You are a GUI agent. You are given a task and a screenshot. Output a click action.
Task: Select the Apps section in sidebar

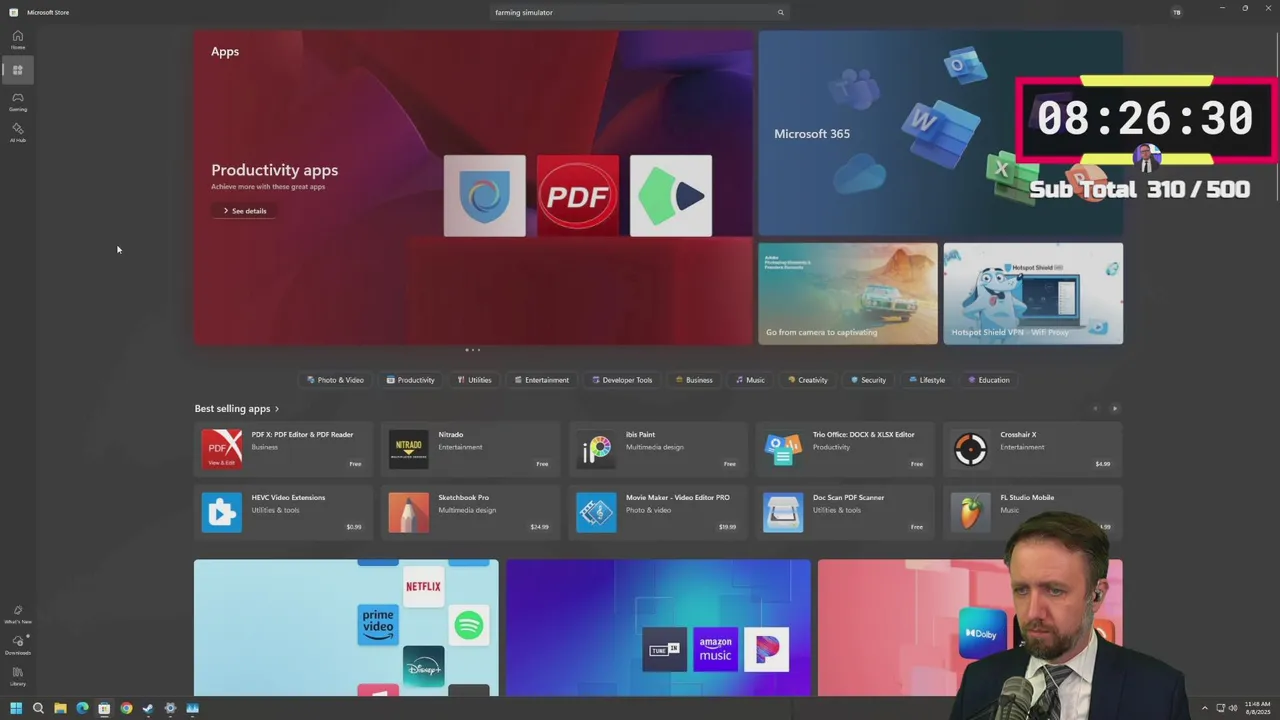[x=18, y=70]
